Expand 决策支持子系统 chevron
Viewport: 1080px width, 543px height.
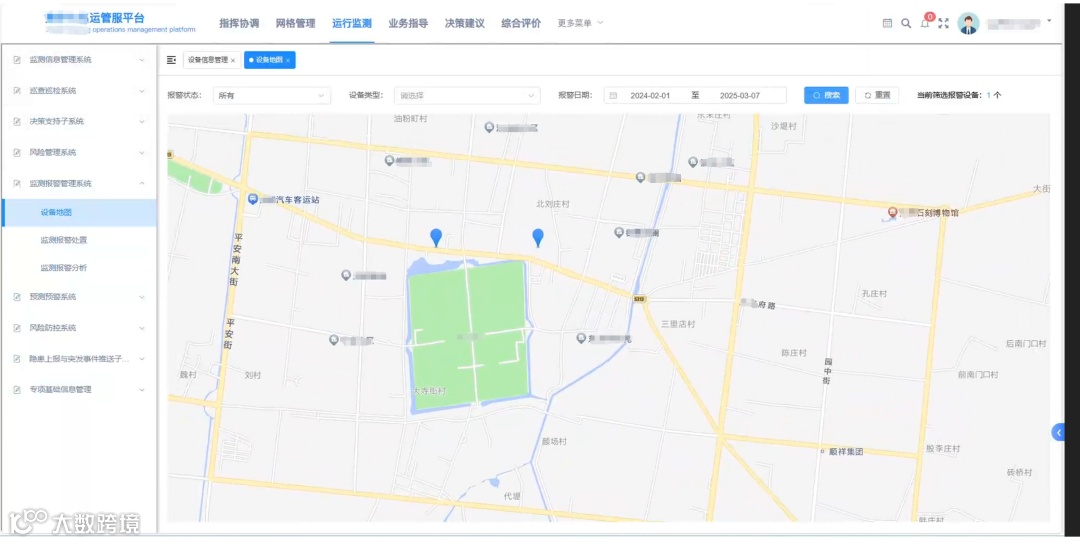tap(142, 121)
